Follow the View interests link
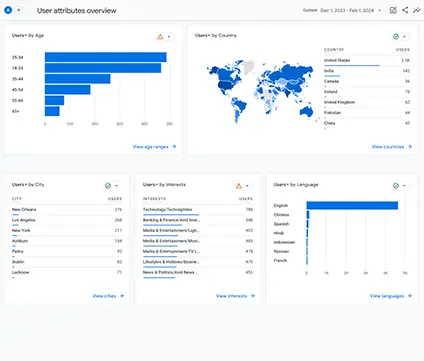424x361 pixels. 235,296
